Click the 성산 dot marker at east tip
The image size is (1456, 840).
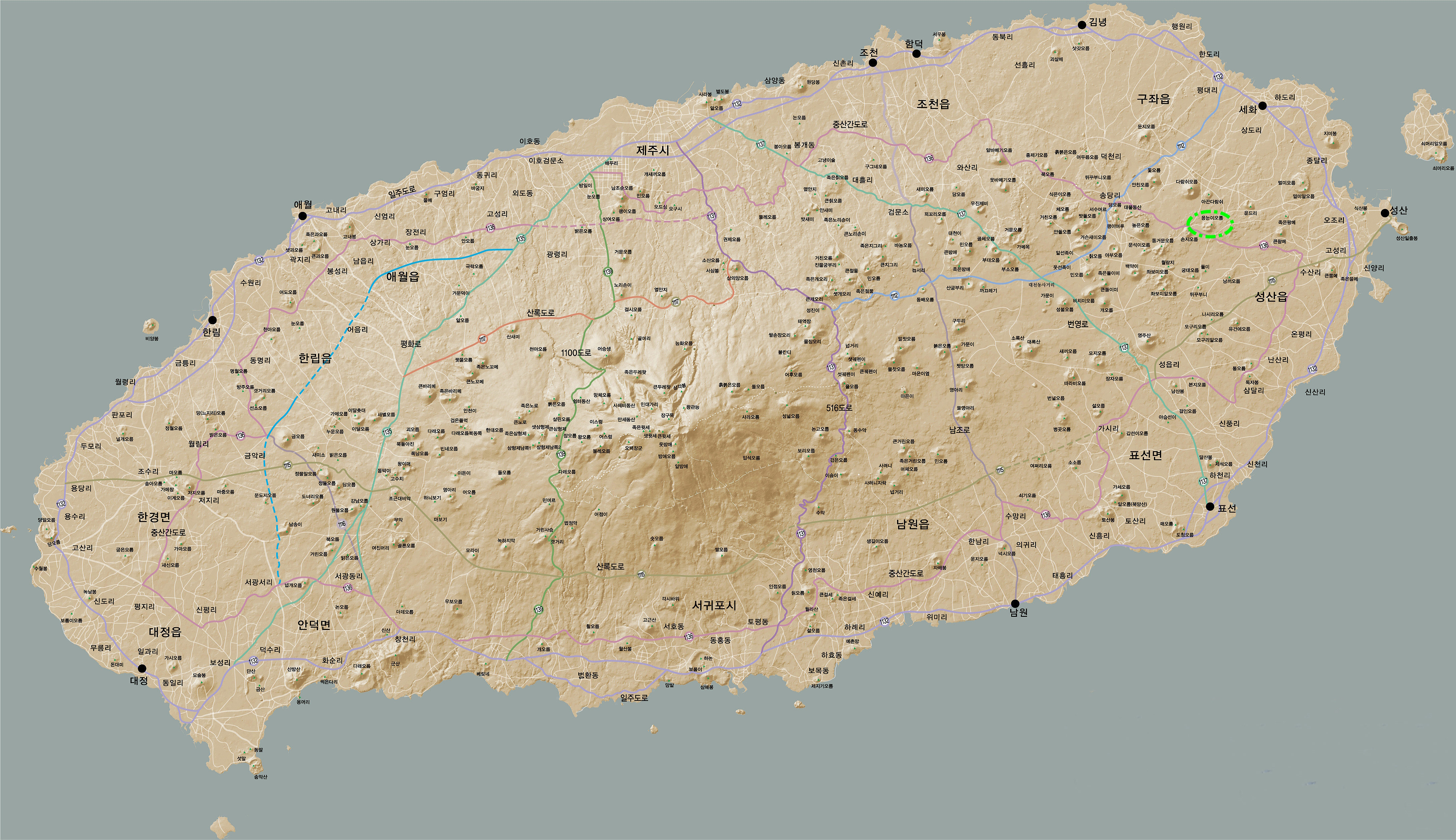click(x=1385, y=213)
